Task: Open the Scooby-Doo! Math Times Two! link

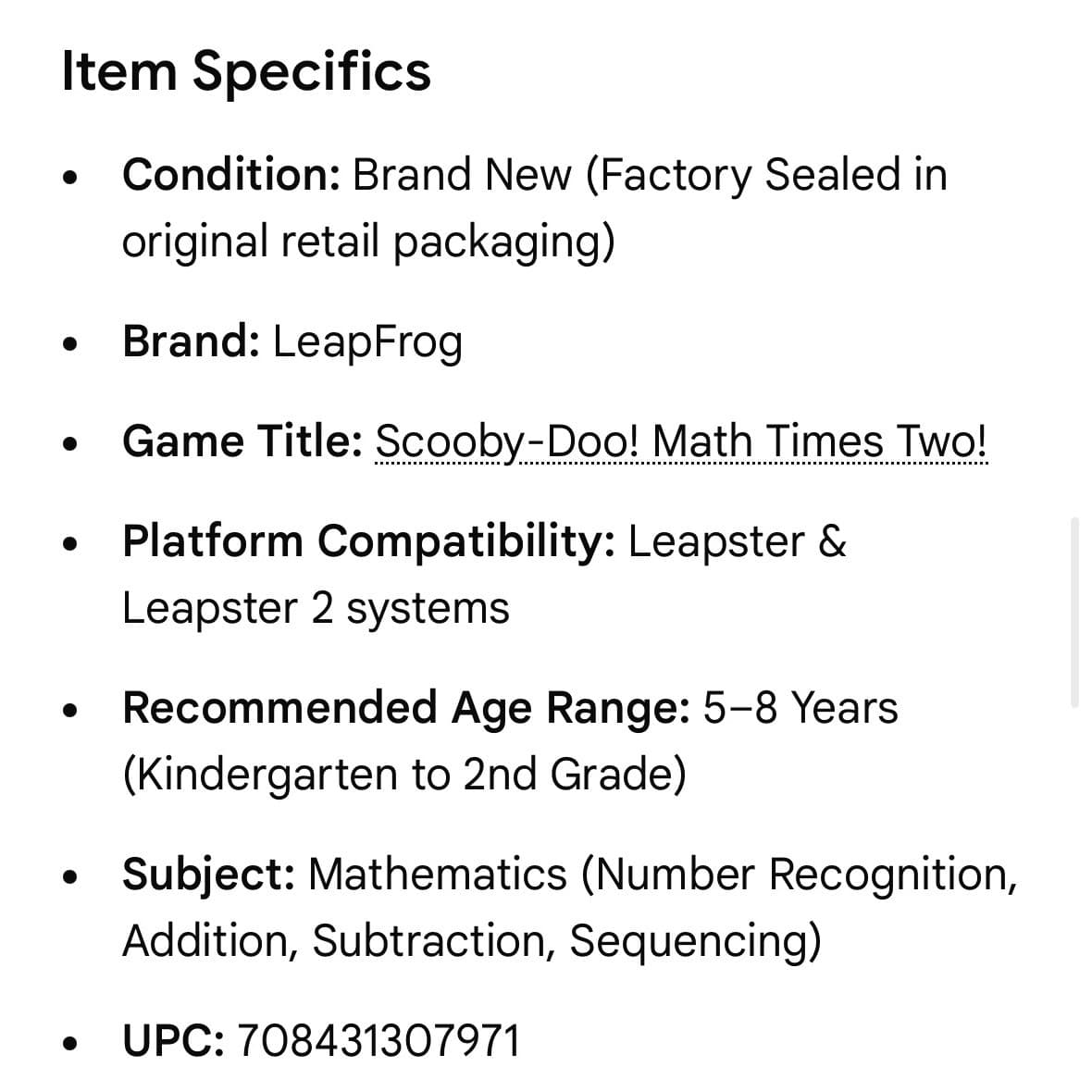Action: point(681,441)
